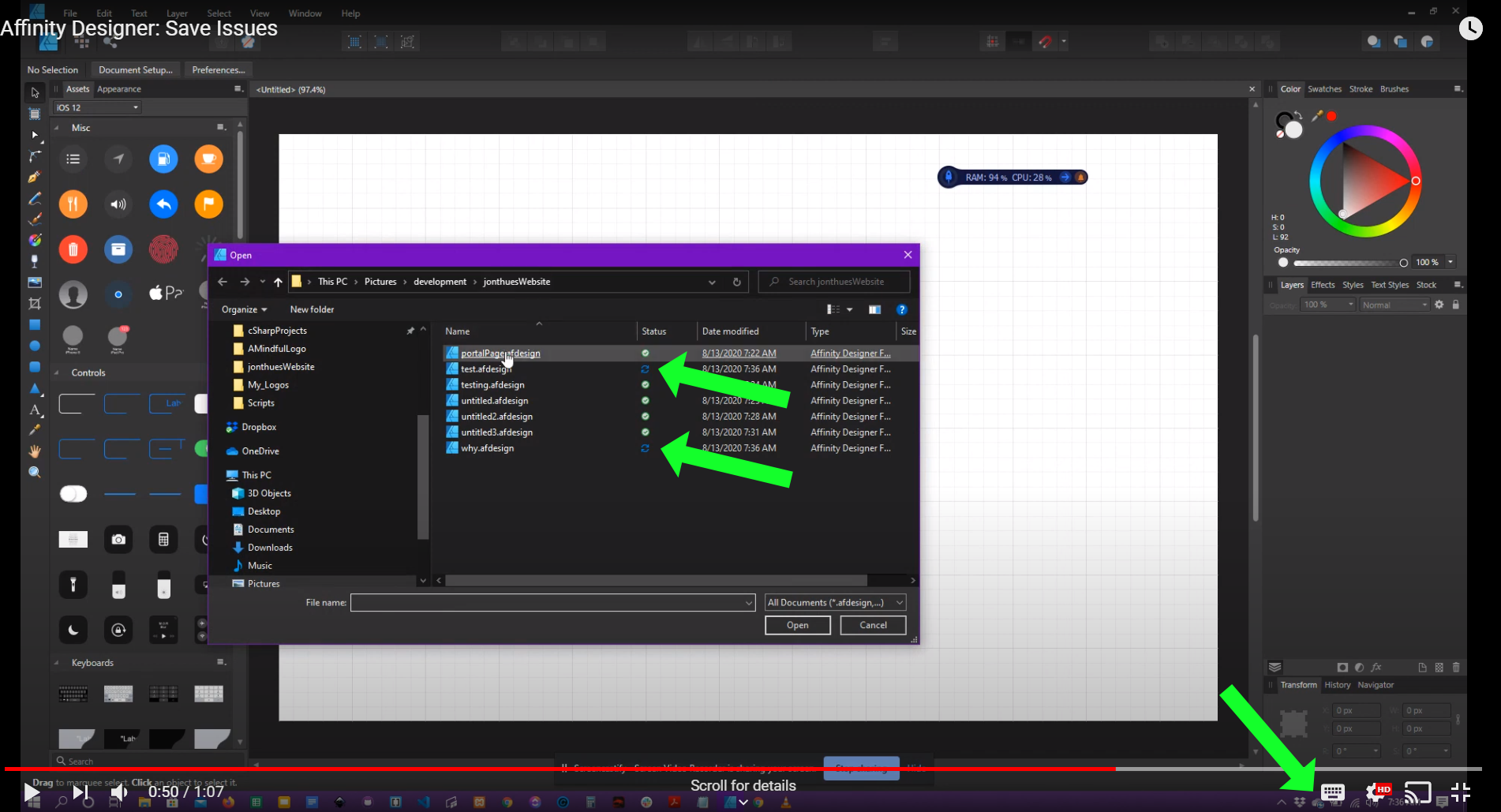Click the Document Setup... button

point(136,70)
